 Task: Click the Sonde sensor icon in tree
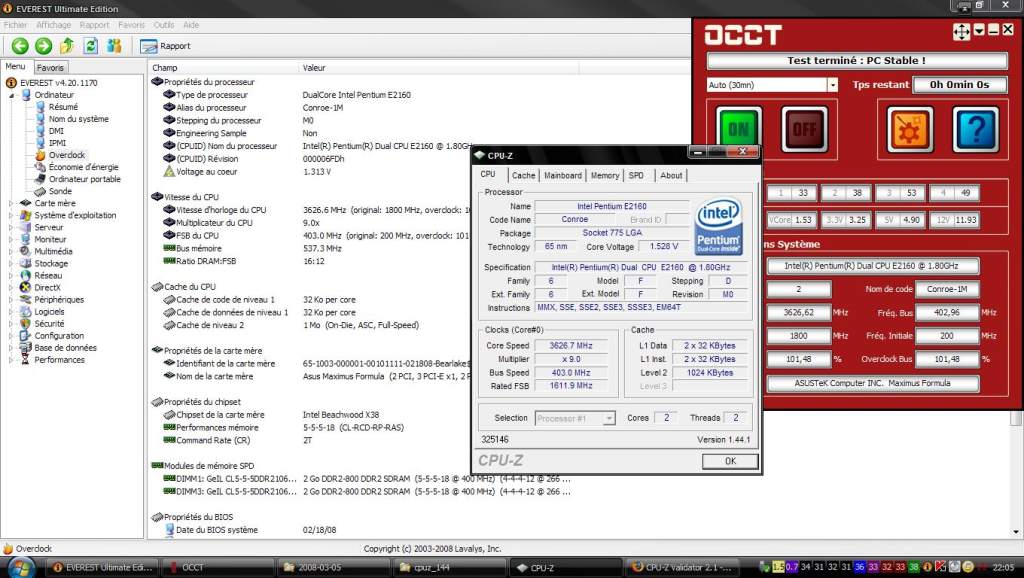[40, 191]
